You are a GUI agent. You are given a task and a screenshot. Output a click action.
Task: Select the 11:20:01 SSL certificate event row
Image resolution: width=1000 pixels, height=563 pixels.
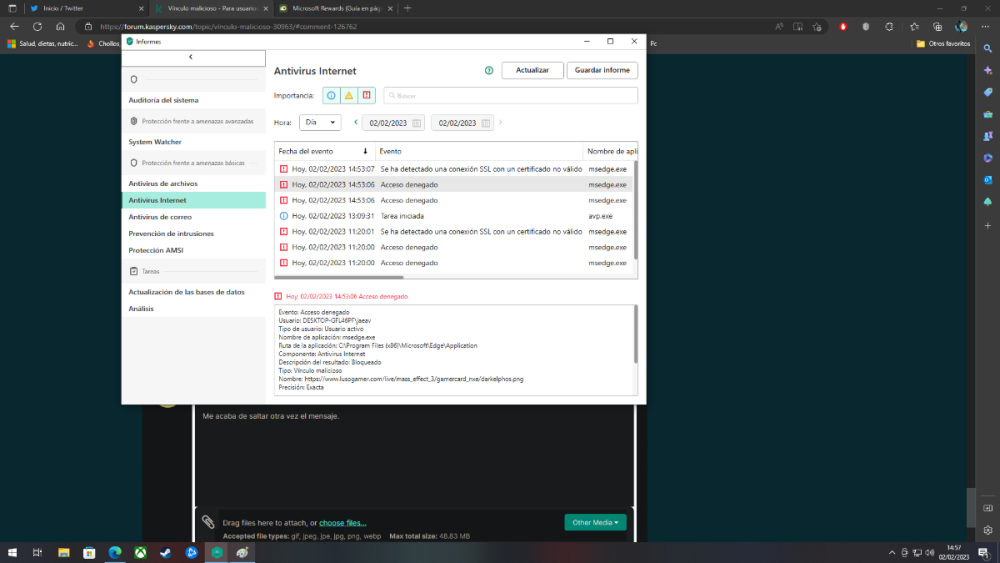tap(453, 231)
